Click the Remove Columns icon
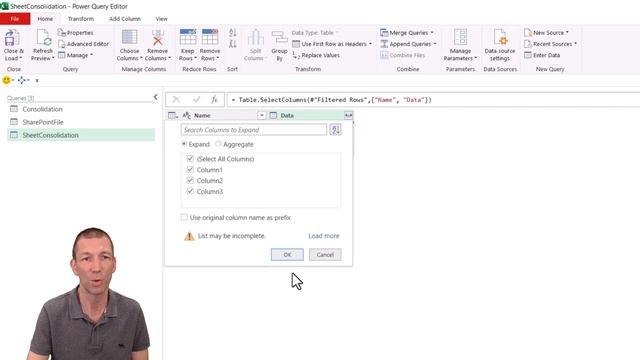The height and width of the screenshot is (360, 640). point(158,38)
